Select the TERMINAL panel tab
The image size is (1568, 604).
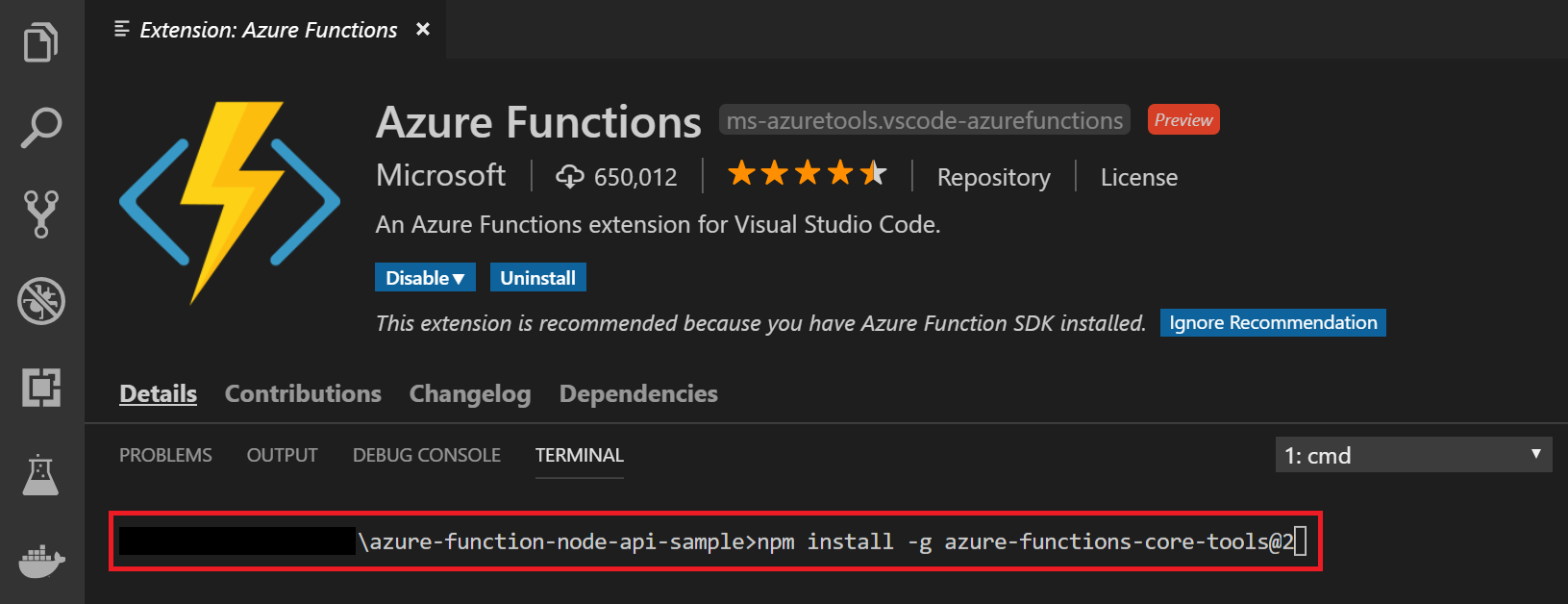[580, 455]
